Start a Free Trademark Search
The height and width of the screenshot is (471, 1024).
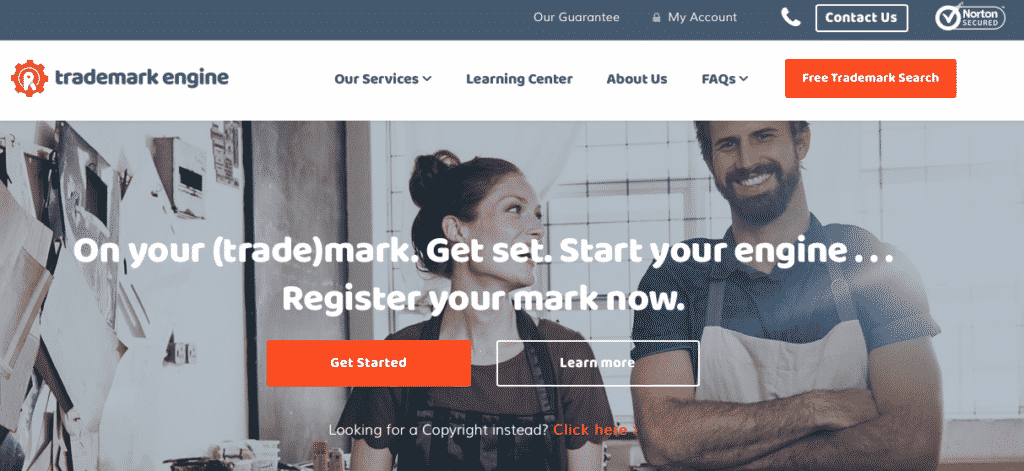871,78
